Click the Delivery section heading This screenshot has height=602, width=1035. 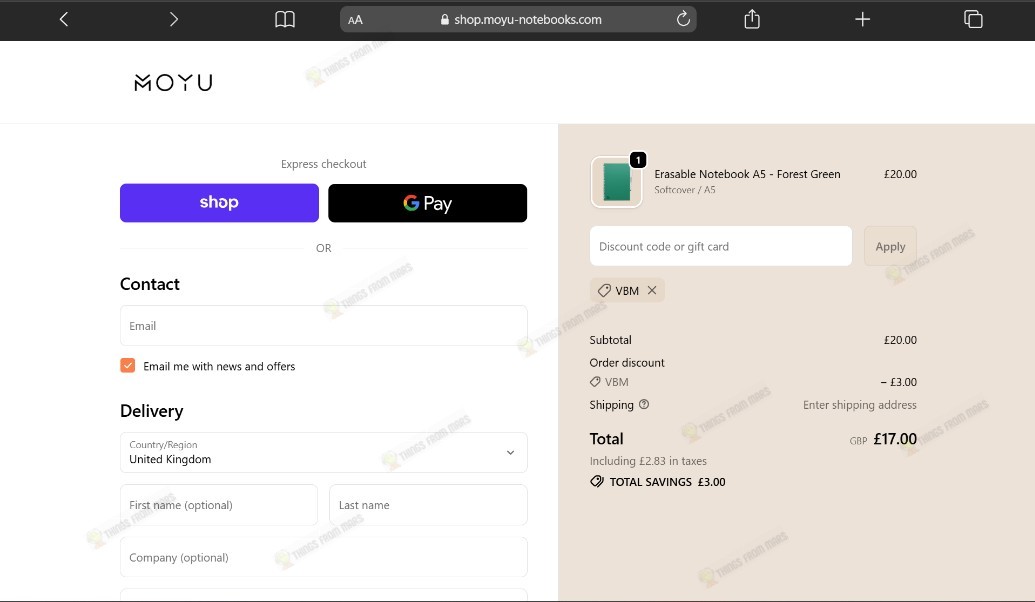[152, 411]
